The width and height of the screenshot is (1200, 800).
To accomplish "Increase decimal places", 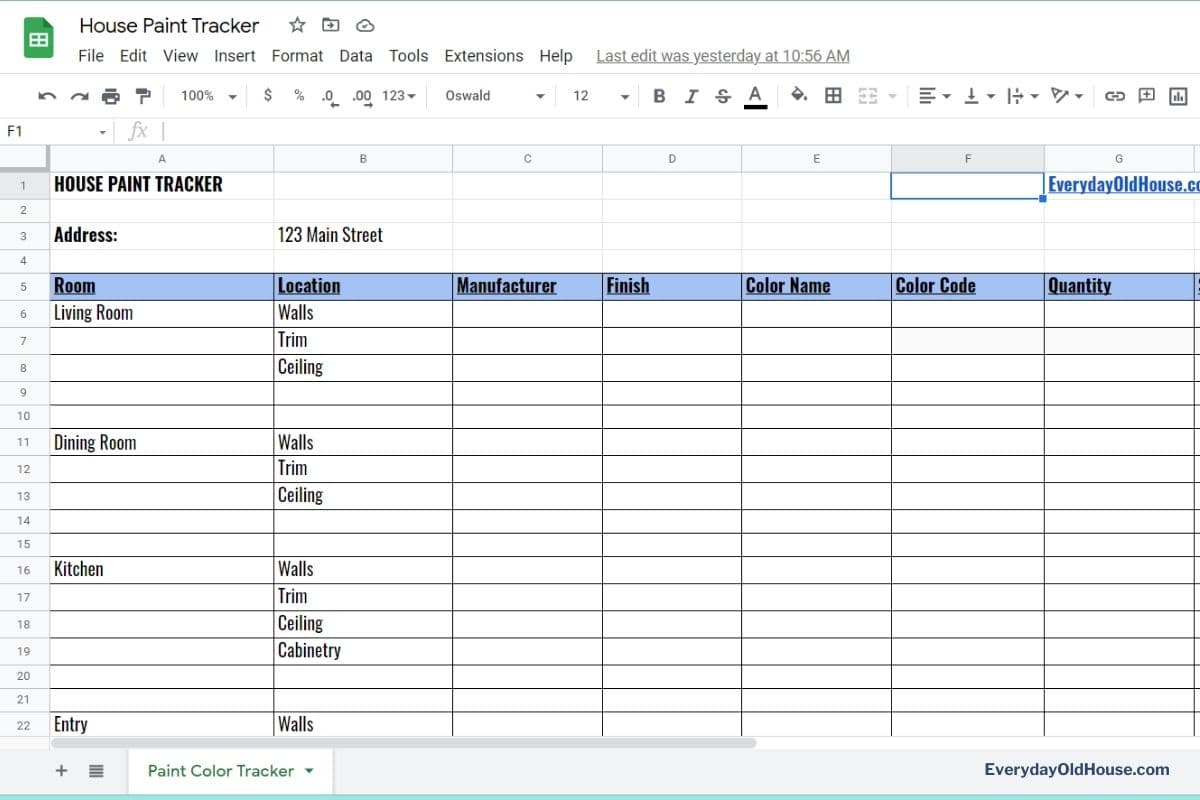I will coord(362,96).
